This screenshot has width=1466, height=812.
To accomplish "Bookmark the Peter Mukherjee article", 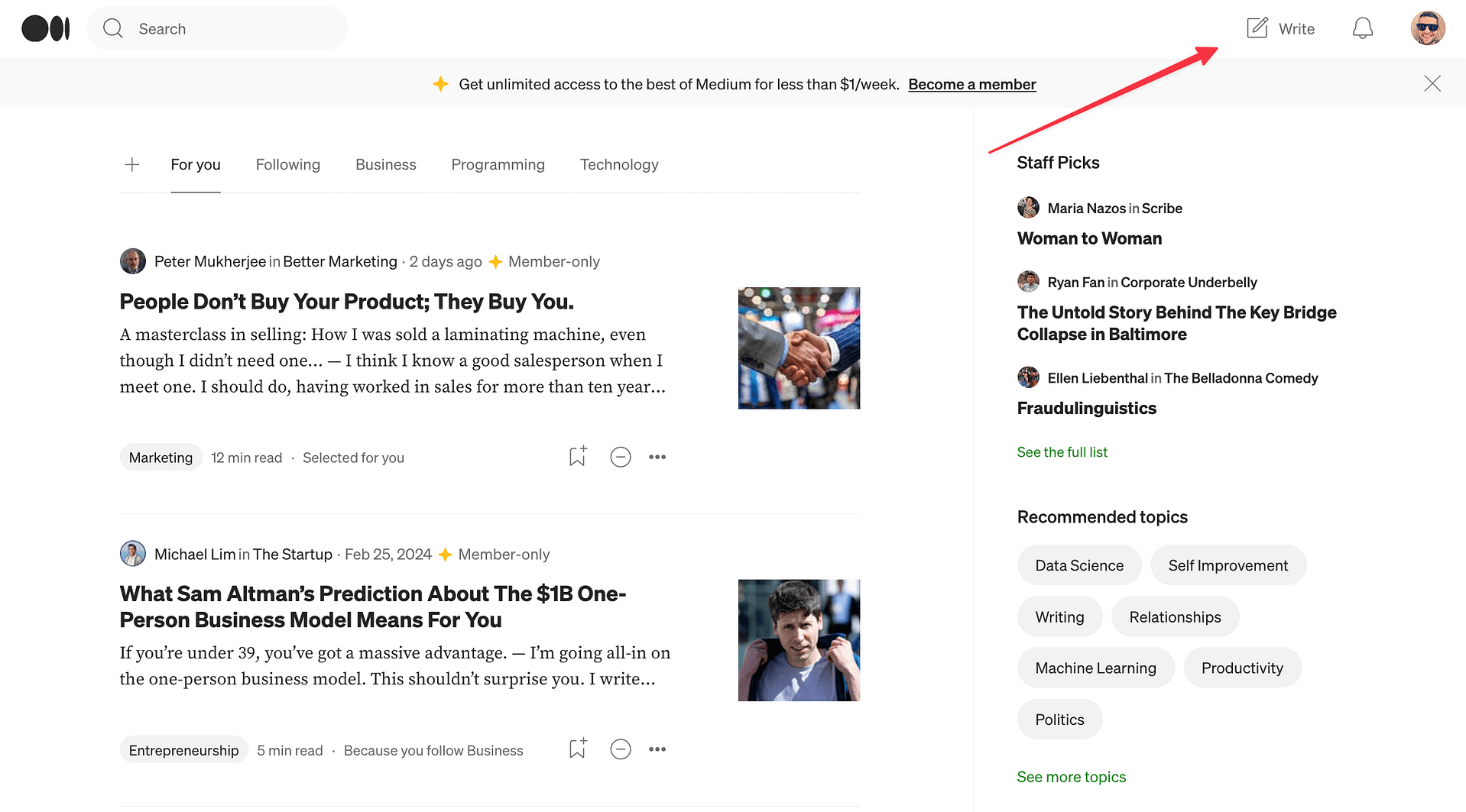I will coord(577,456).
